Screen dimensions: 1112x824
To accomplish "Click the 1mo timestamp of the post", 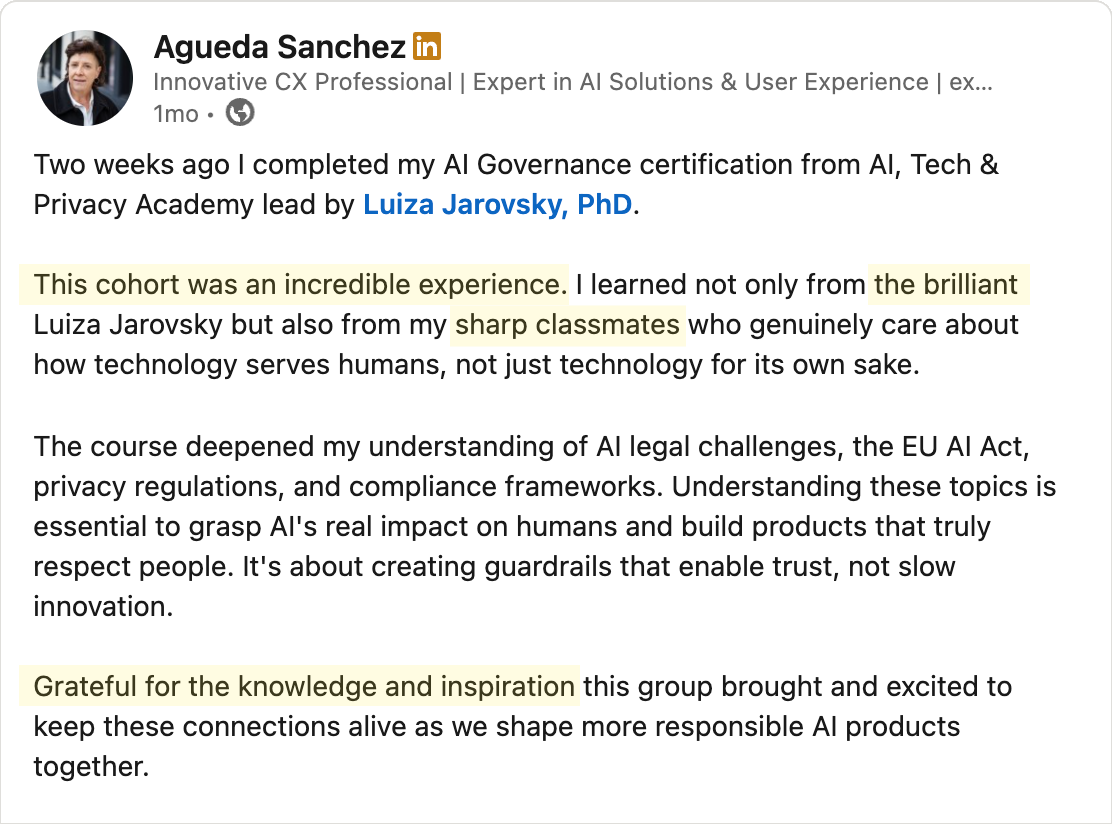I will point(175,114).
